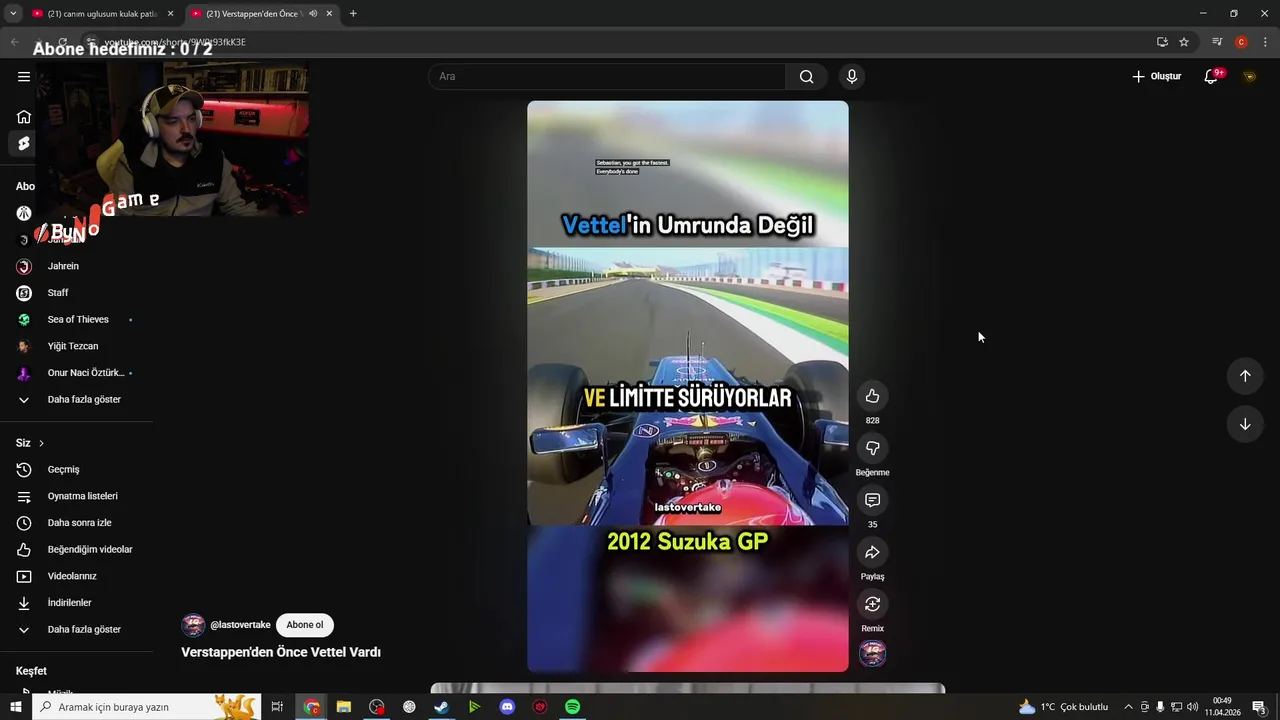Go to YouTube Home icon in sidebar
The width and height of the screenshot is (1280, 720).
[x=24, y=117]
